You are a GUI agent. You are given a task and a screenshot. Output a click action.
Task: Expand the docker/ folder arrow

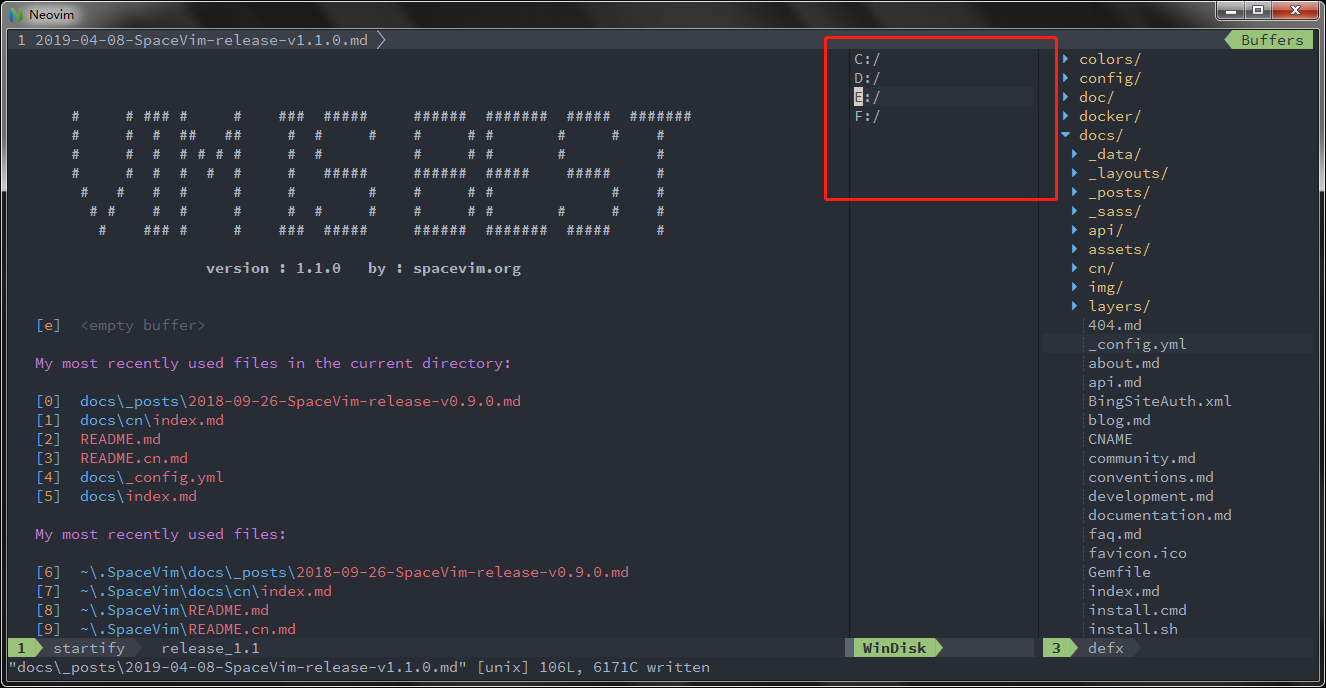[1066, 116]
